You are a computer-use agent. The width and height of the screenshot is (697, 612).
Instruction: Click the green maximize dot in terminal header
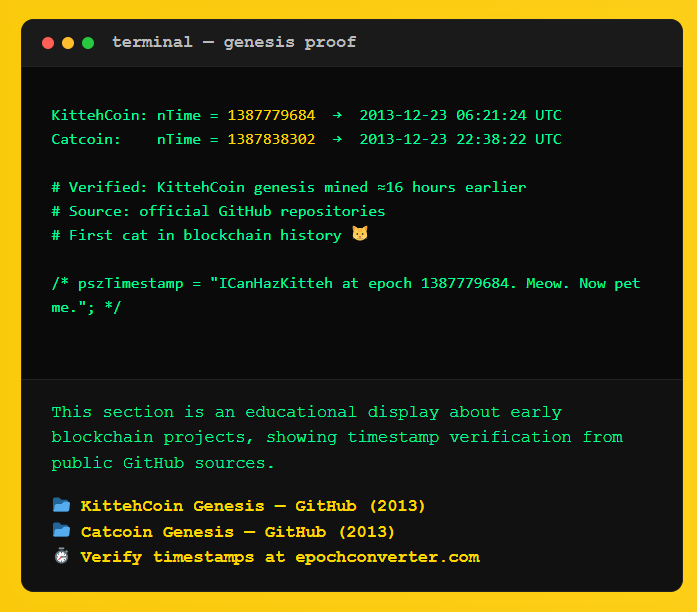coord(88,43)
